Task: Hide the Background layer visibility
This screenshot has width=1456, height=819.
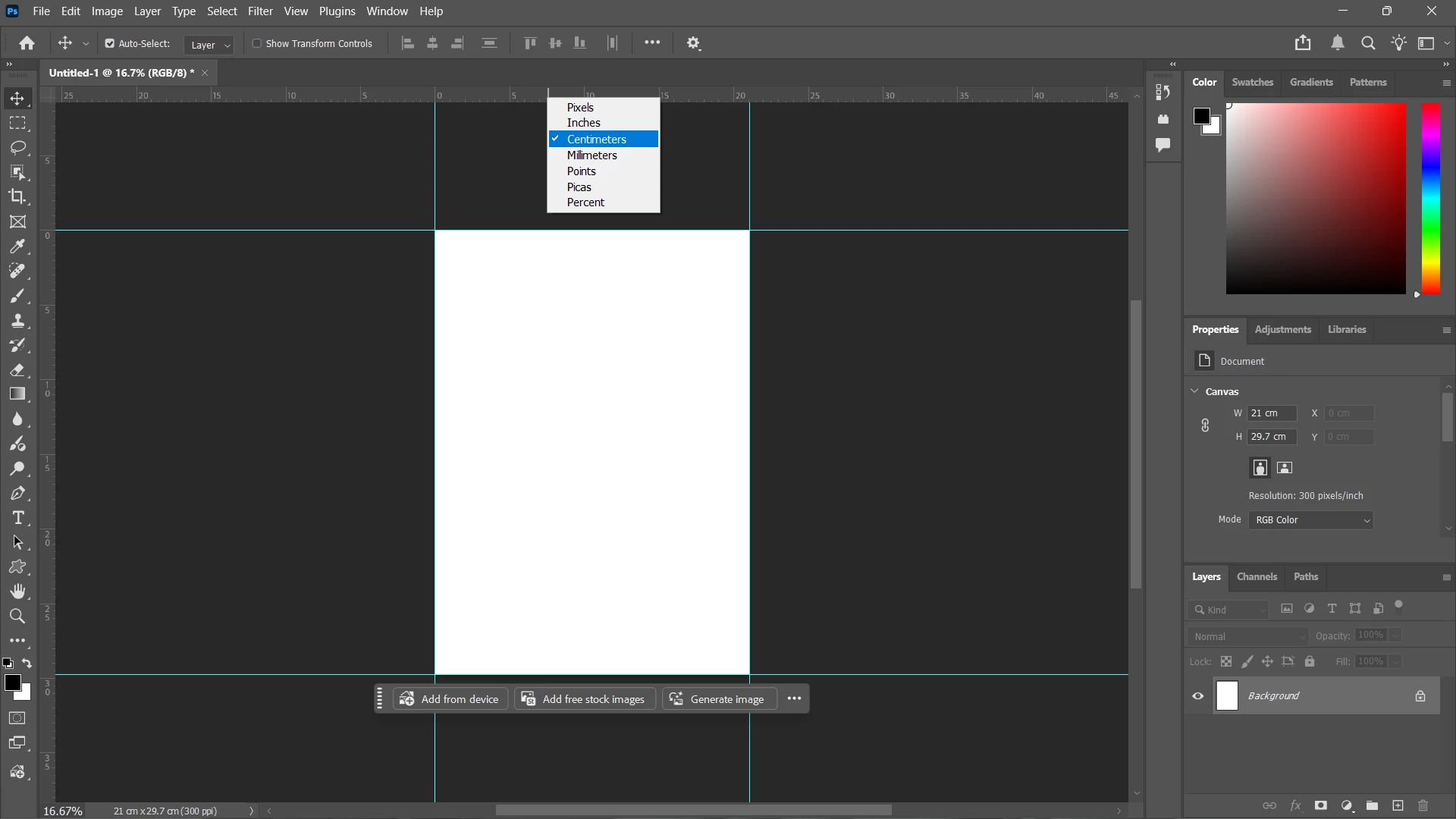Action: 1198,696
